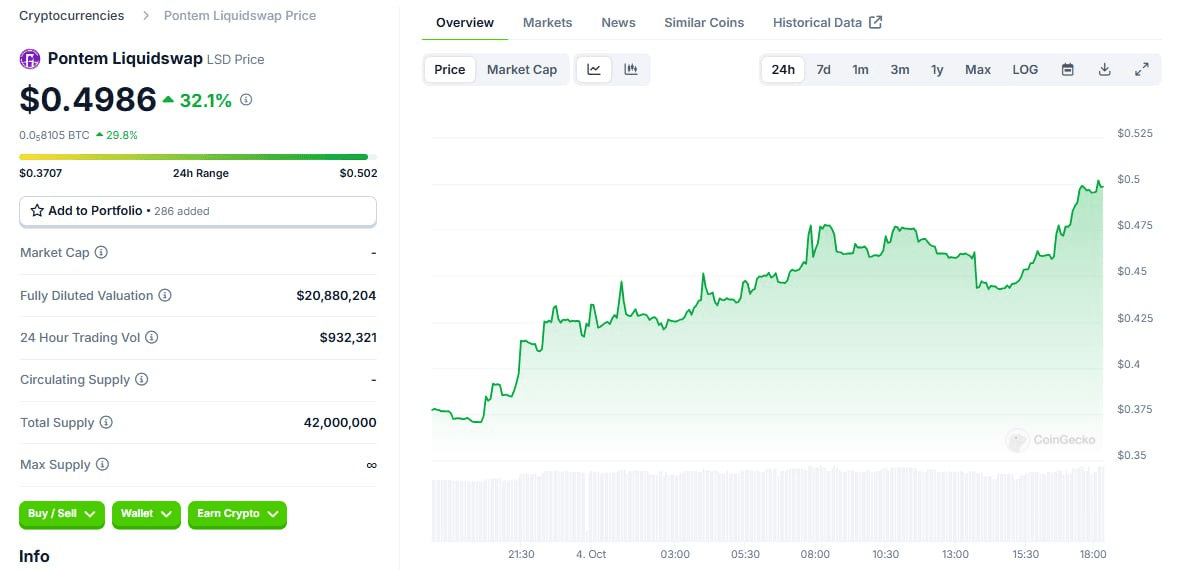Open Max Supply info icon
This screenshot has width=1198, height=570.
[x=102, y=464]
